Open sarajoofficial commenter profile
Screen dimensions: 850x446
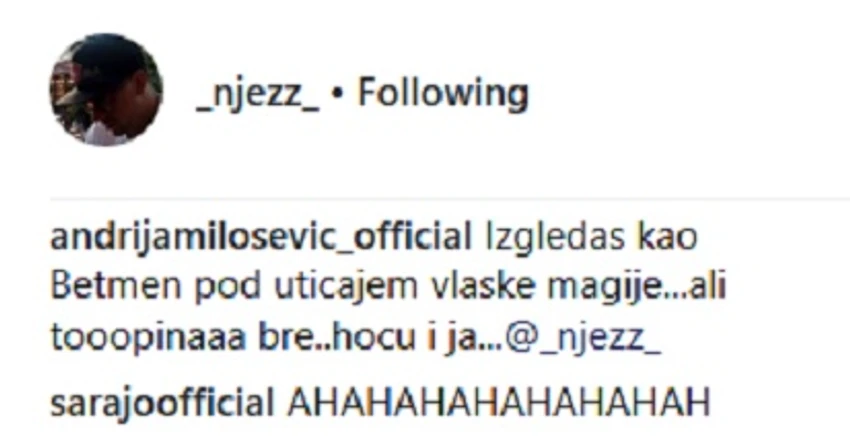162,403
